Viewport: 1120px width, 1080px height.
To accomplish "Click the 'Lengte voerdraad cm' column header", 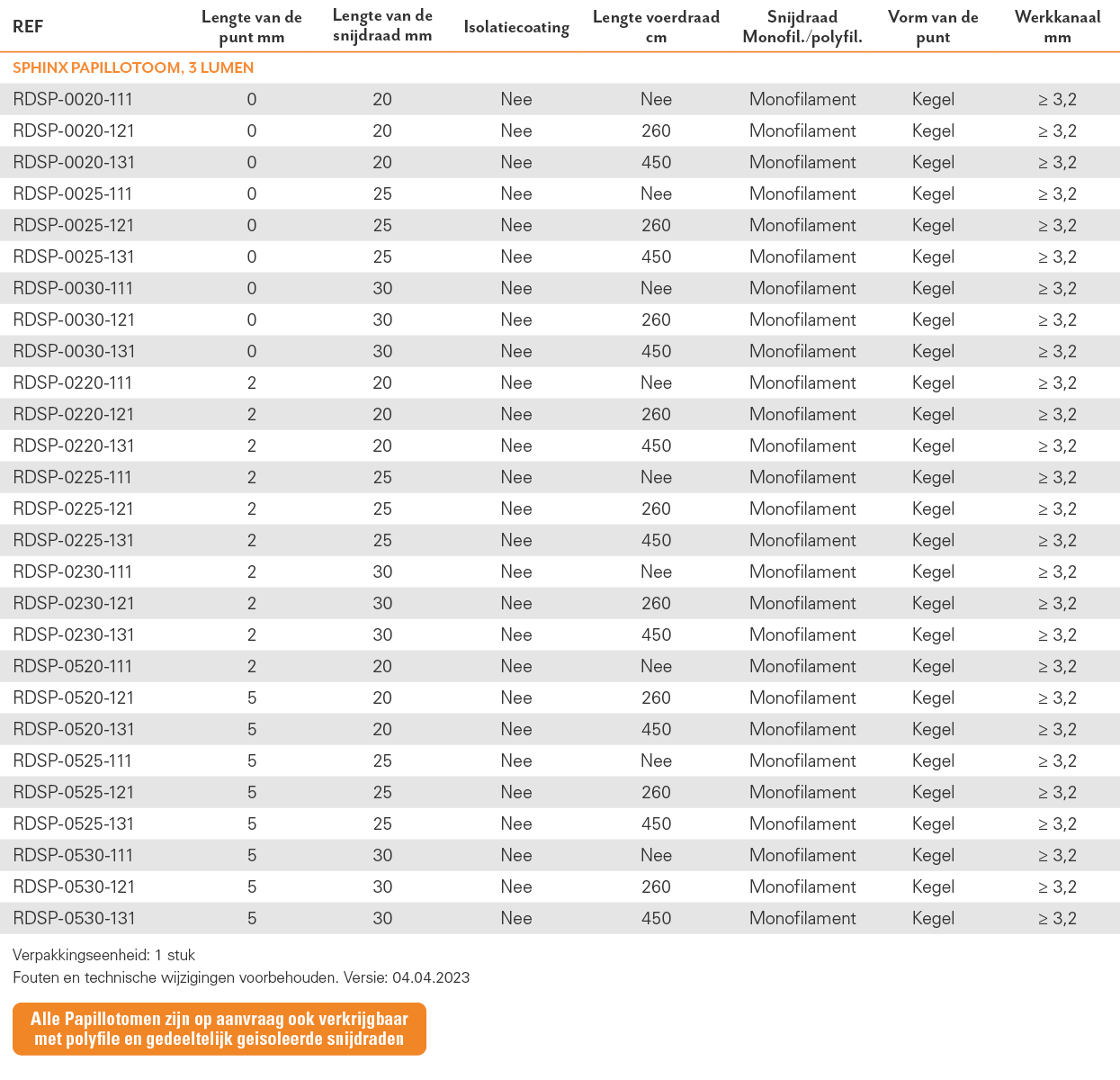I will click(657, 27).
